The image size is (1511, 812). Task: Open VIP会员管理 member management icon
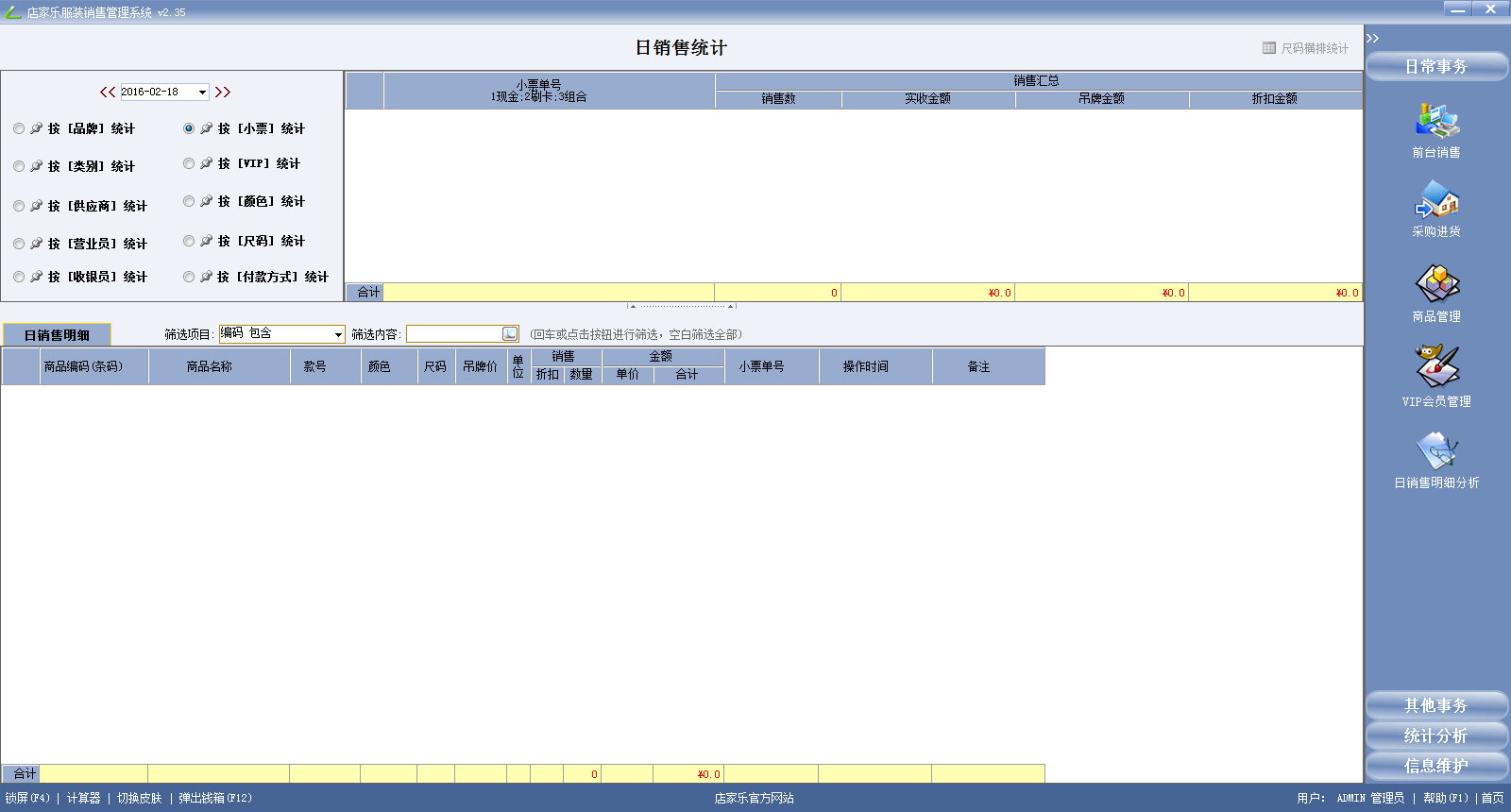click(x=1436, y=367)
